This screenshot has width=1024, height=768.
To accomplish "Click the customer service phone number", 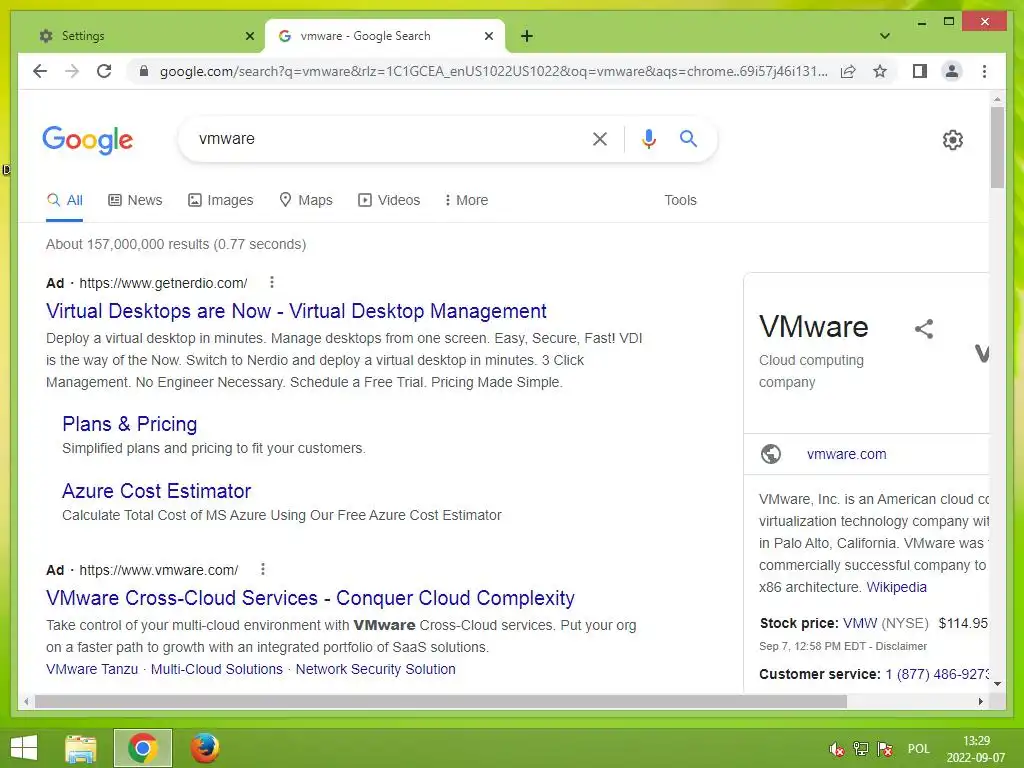I will coord(938,674).
